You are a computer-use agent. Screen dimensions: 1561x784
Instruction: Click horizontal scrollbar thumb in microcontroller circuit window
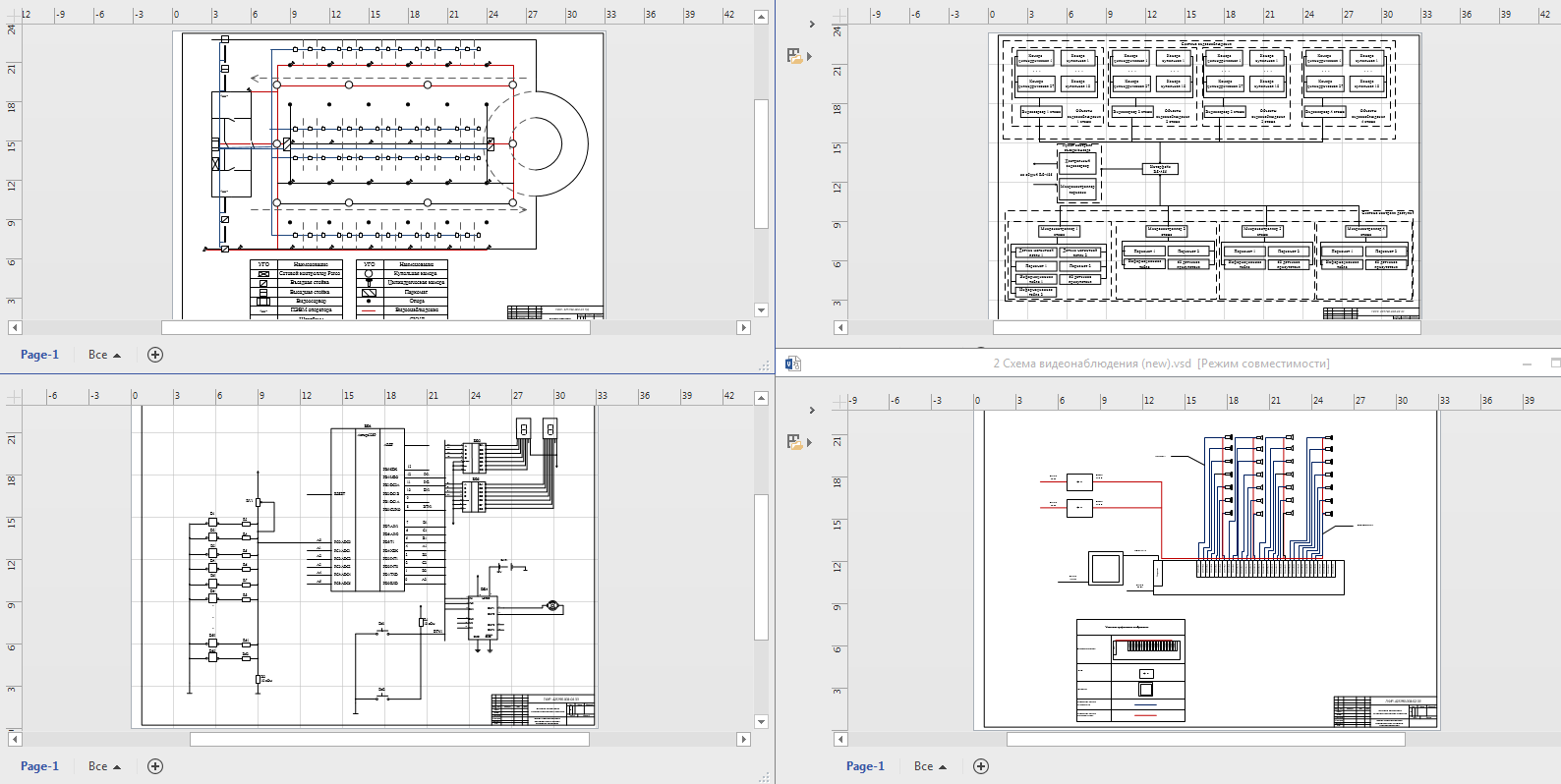389,739
